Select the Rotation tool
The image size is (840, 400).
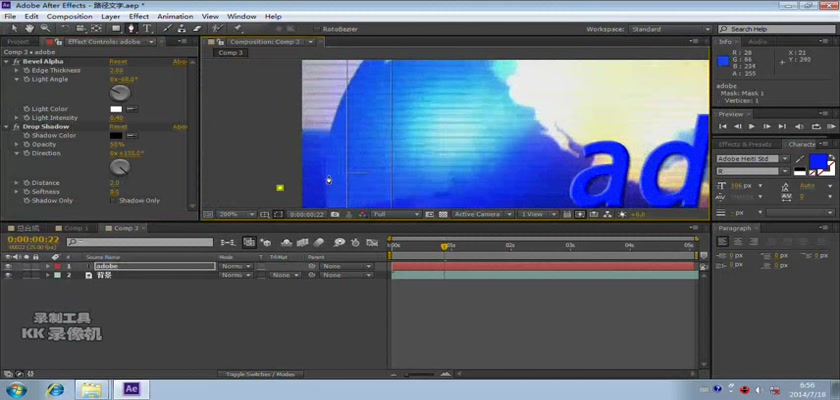[65, 28]
